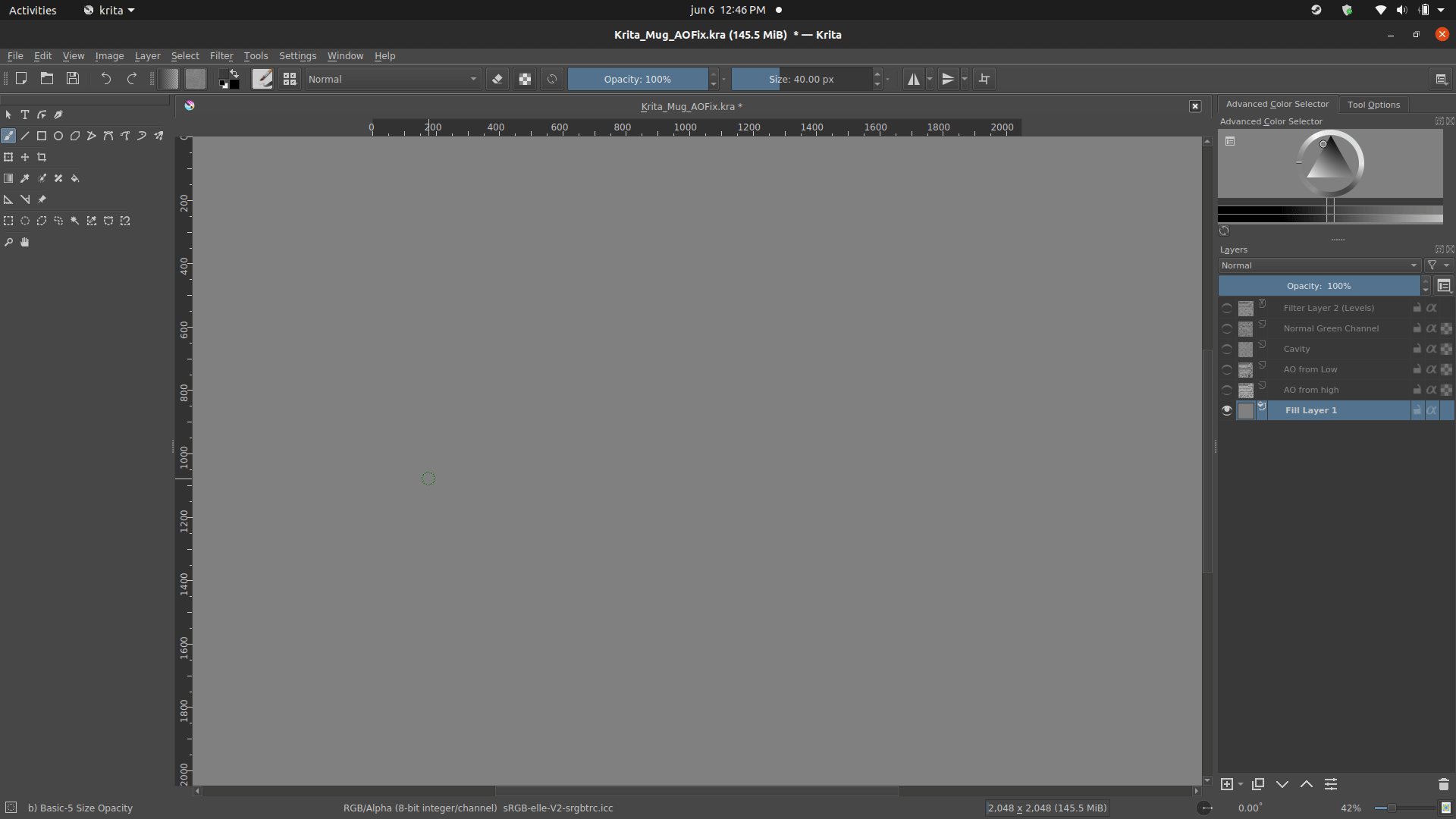Select the Contiguous Selection magic wand tool

[75, 221]
